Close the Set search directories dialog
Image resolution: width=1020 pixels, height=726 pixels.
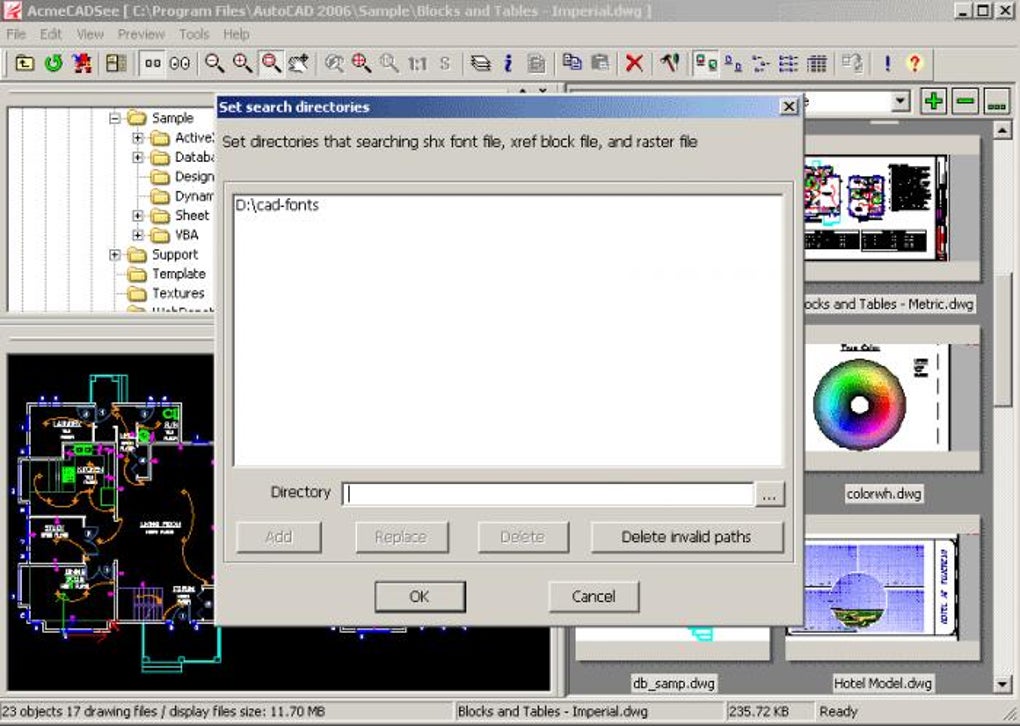coord(788,107)
